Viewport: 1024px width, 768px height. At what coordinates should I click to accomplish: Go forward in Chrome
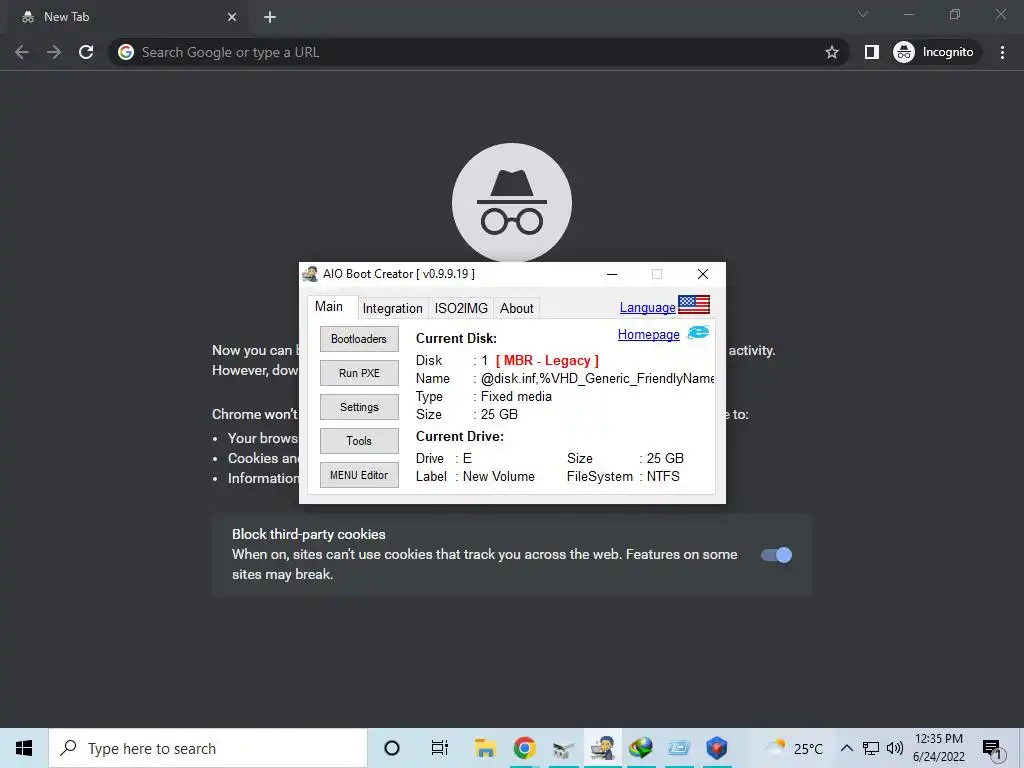point(54,52)
